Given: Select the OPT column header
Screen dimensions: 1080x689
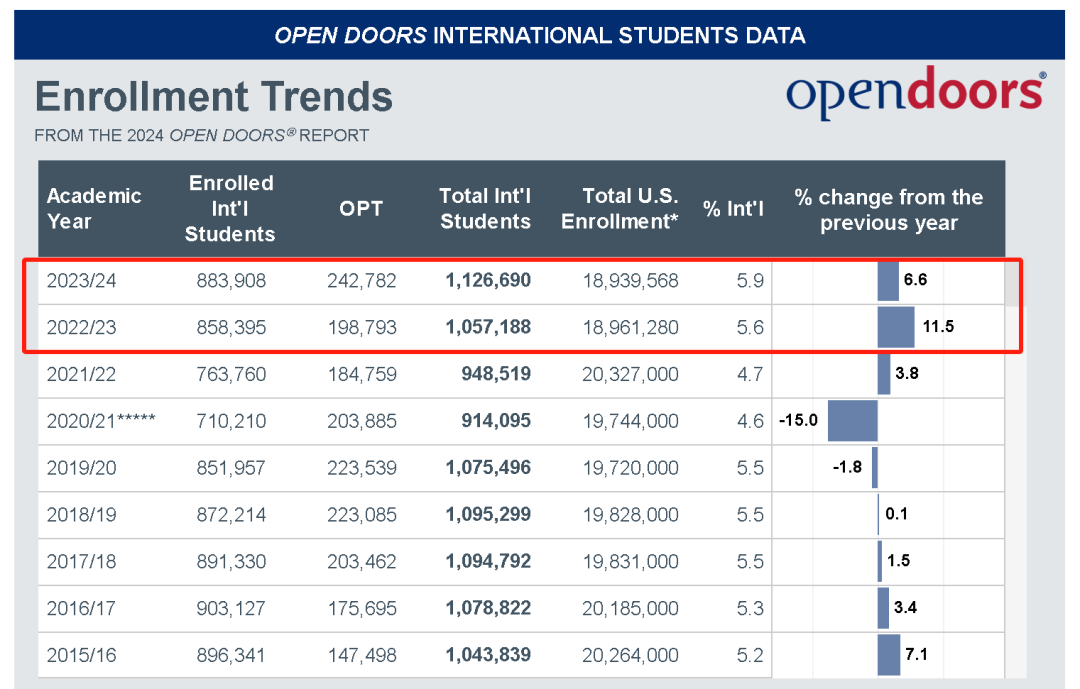Looking at the screenshot, I should tap(361, 209).
